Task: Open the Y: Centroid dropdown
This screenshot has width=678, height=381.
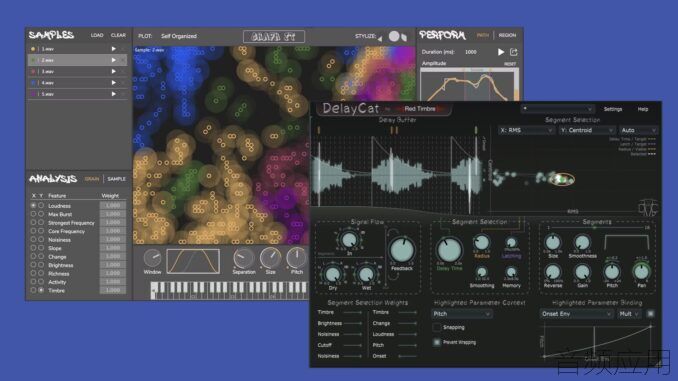Action: click(587, 130)
